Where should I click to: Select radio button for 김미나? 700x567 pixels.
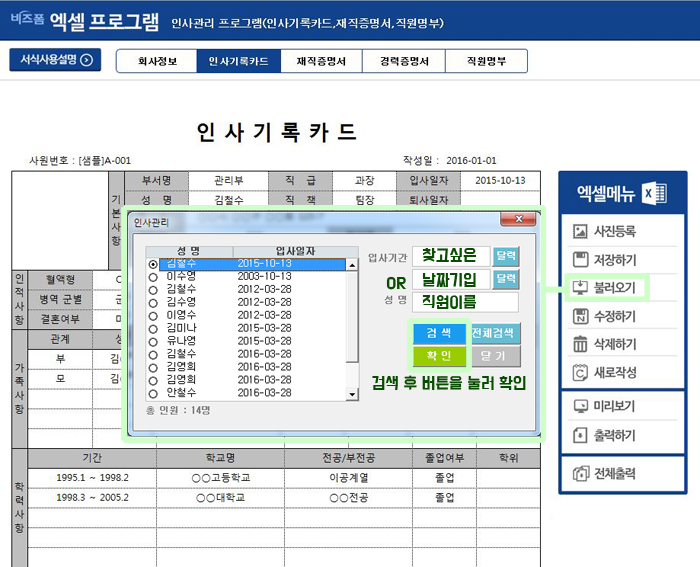153,329
